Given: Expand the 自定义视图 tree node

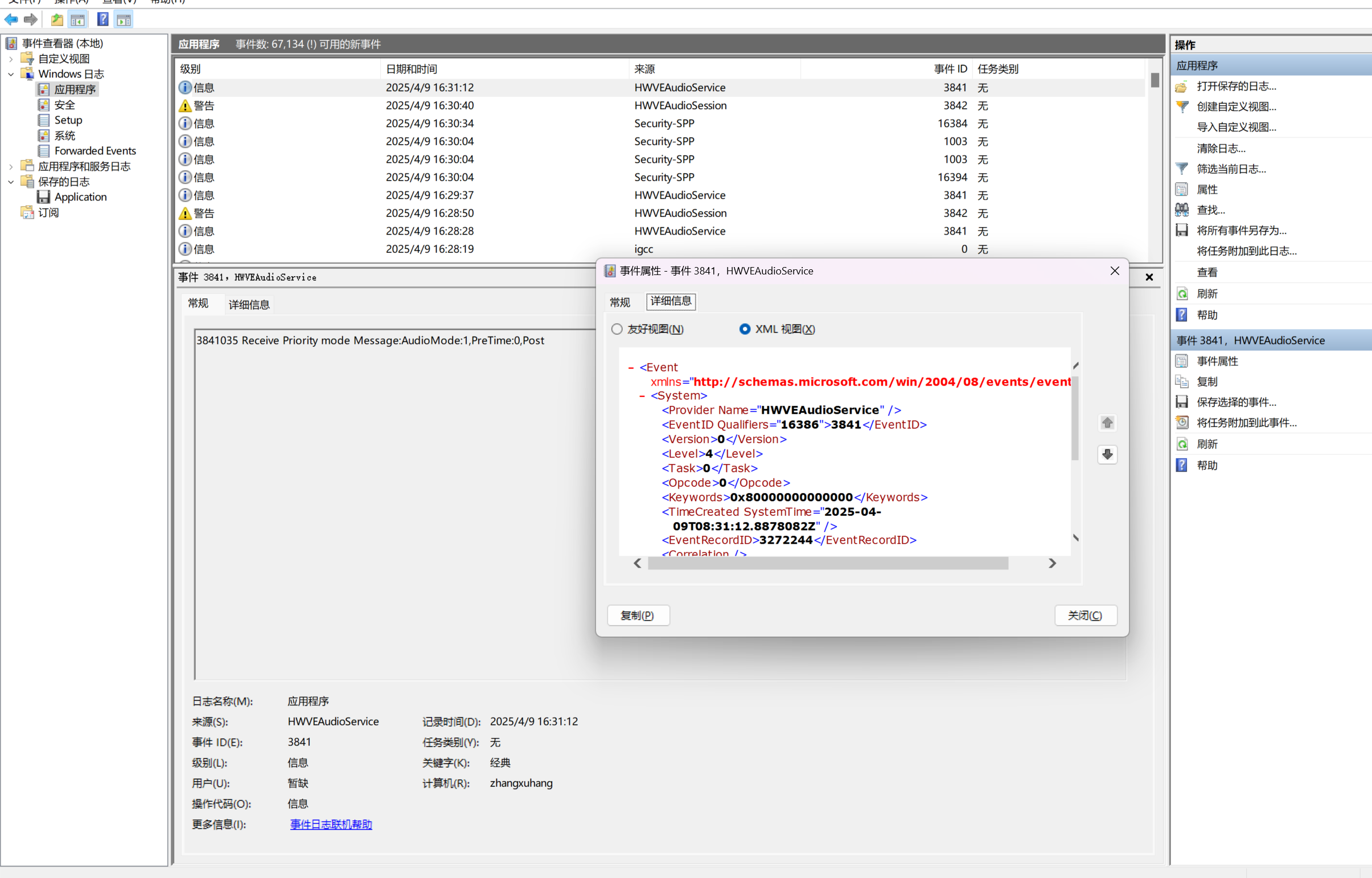Looking at the screenshot, I should coord(11,59).
